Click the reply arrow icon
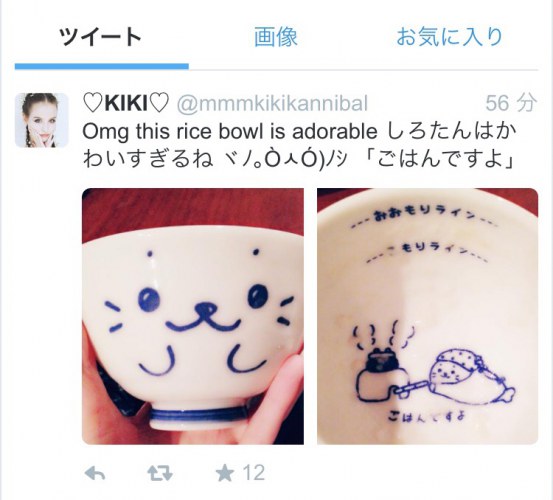553x500 pixels. pyautogui.click(x=95, y=473)
